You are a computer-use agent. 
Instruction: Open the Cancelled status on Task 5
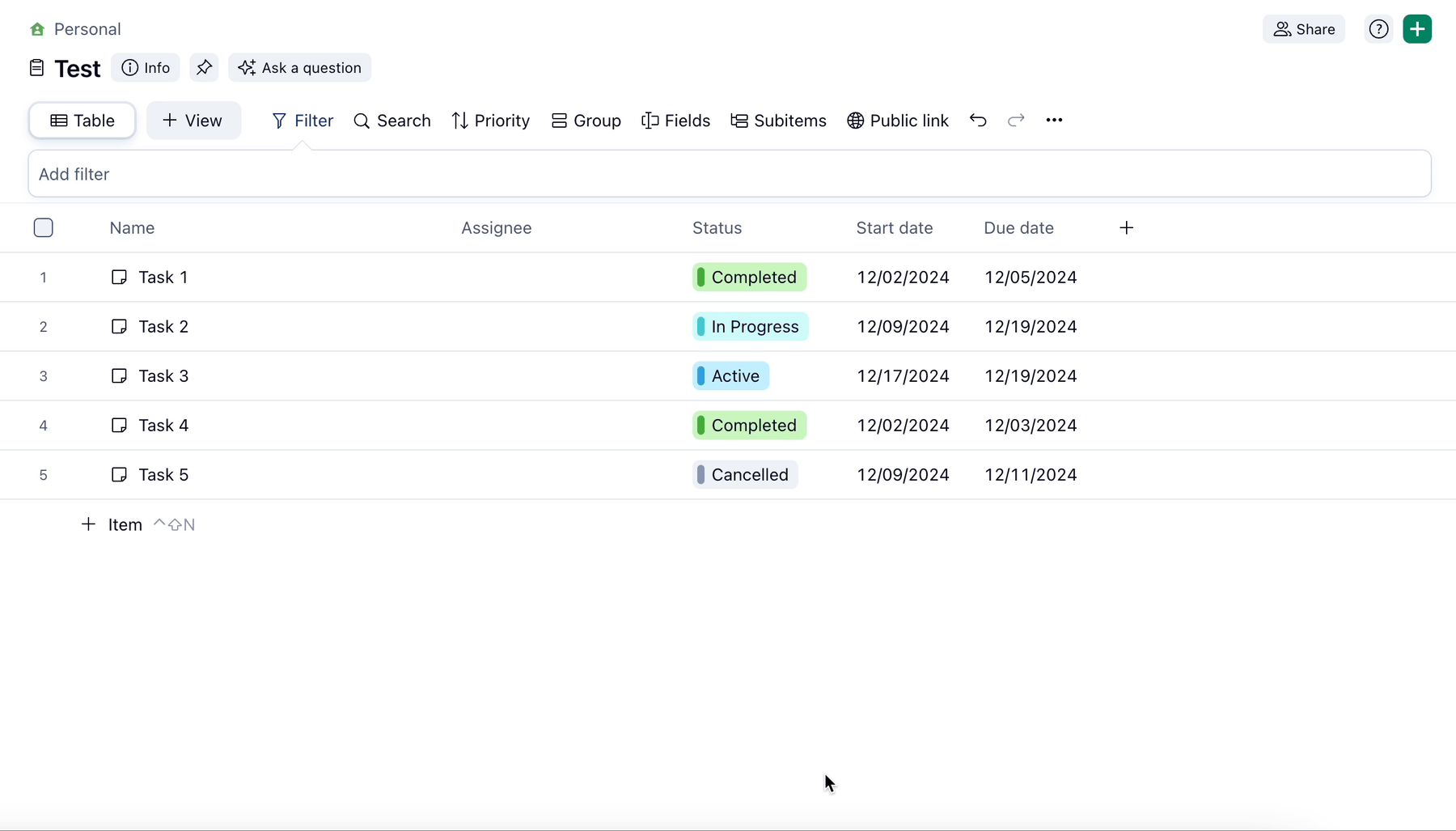[744, 475]
